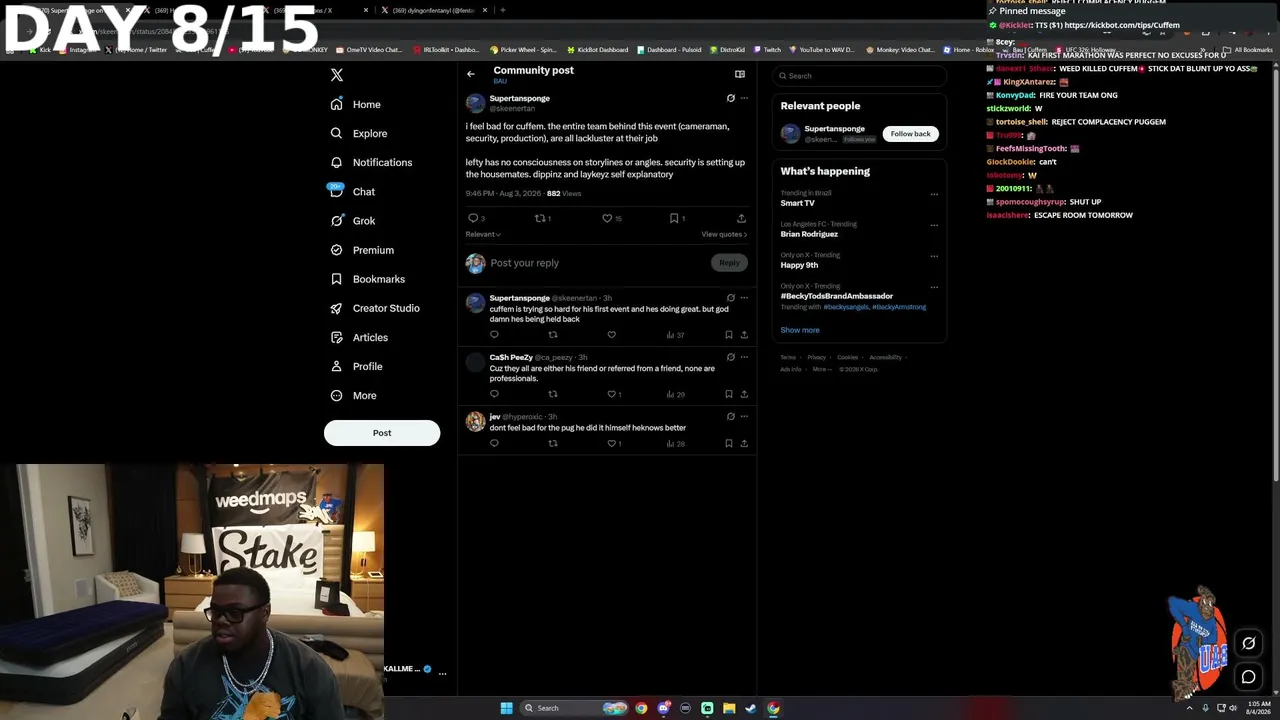Open the floating messages button at bottom right
The width and height of the screenshot is (1280, 720).
pyautogui.click(x=1248, y=677)
